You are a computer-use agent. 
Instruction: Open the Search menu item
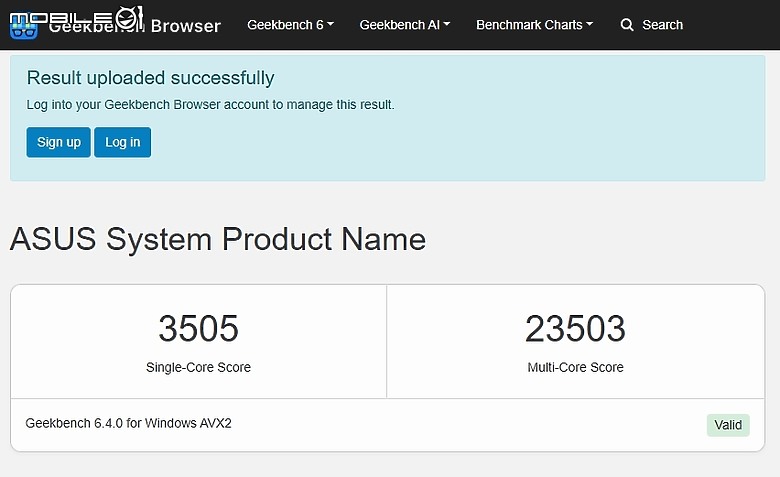[662, 25]
